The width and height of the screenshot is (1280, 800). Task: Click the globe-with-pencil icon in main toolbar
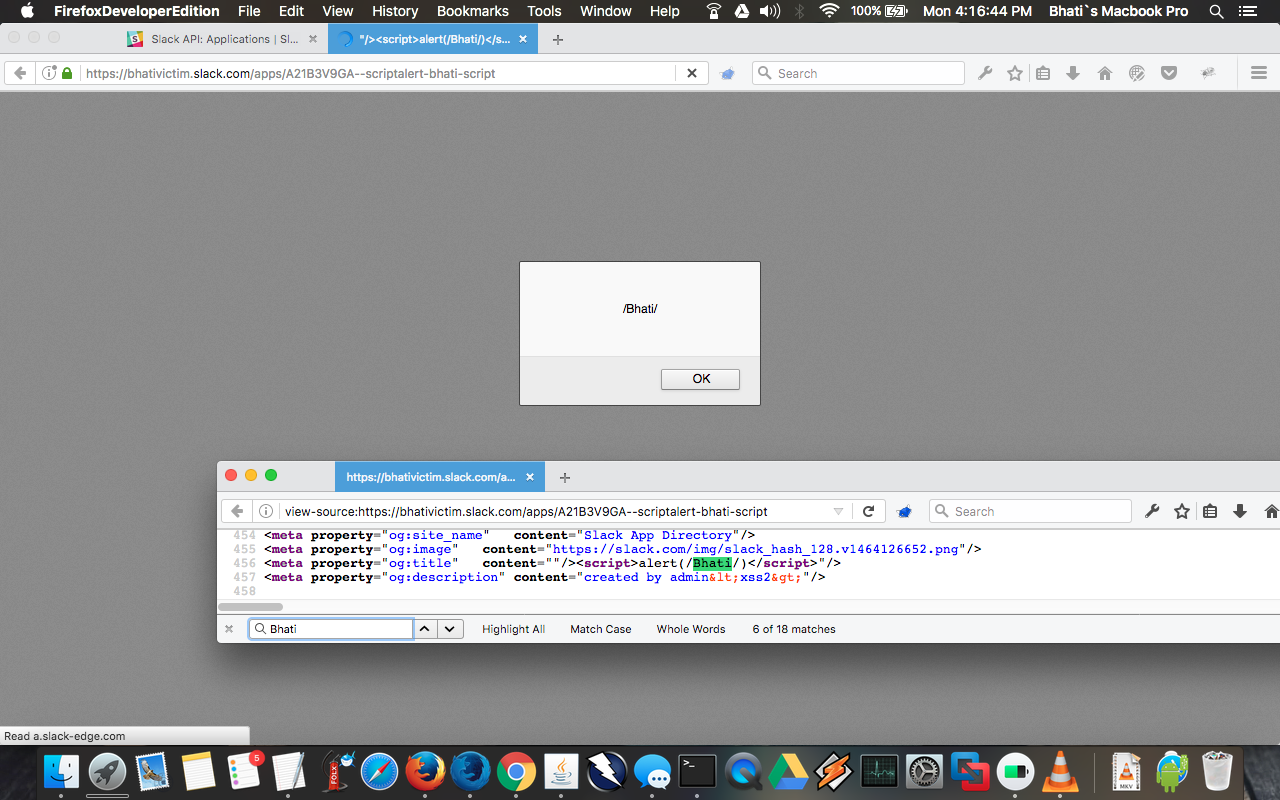point(1137,73)
